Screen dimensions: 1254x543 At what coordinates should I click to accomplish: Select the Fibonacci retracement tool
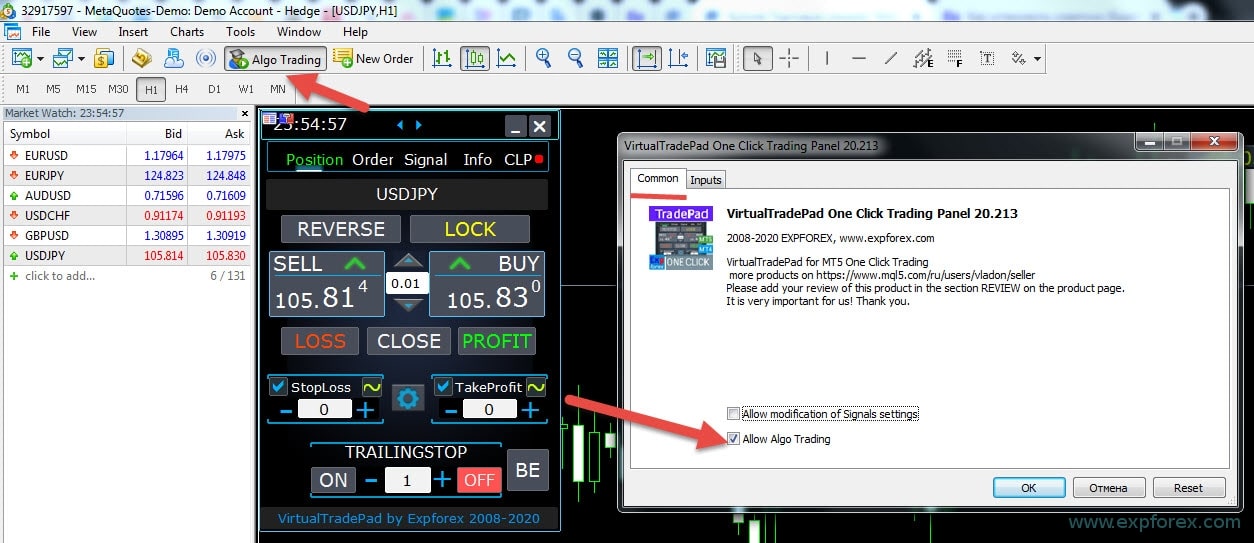(x=955, y=59)
